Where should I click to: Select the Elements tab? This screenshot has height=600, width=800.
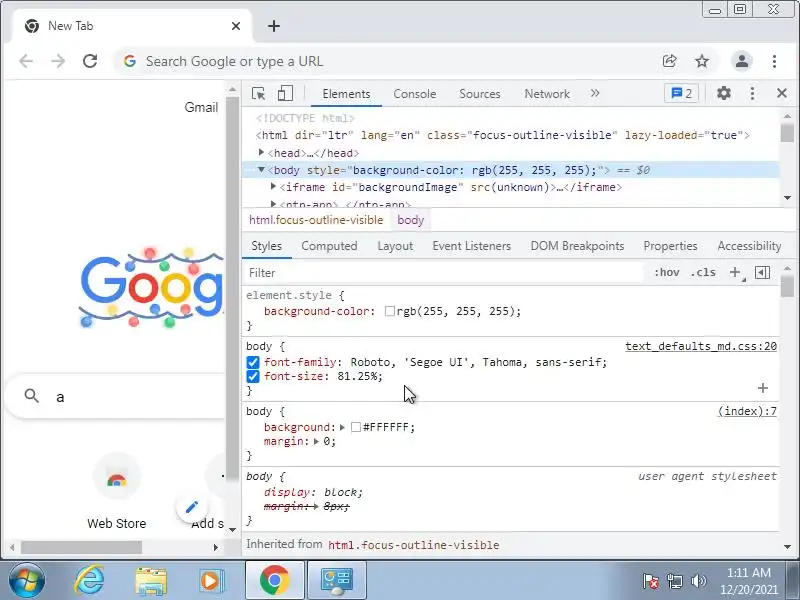[x=346, y=94]
